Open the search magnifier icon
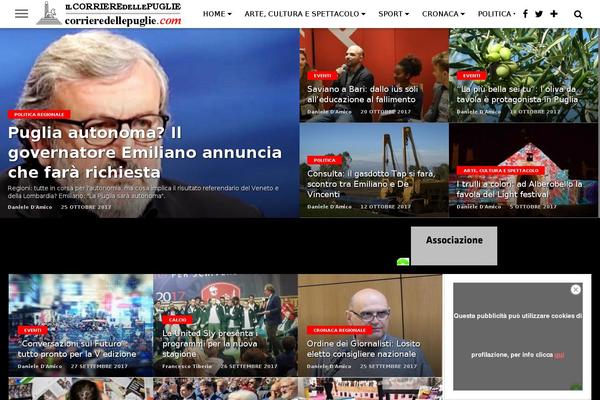The image size is (600, 400). [578, 14]
